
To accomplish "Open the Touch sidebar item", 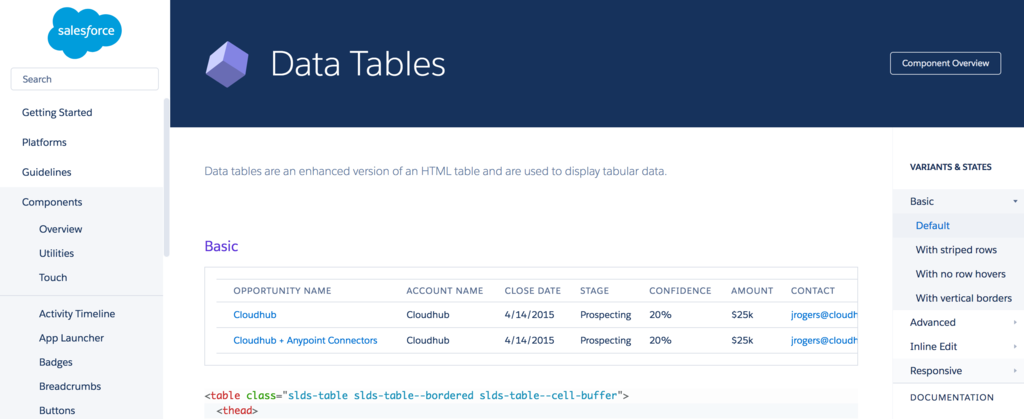I will point(53,277).
